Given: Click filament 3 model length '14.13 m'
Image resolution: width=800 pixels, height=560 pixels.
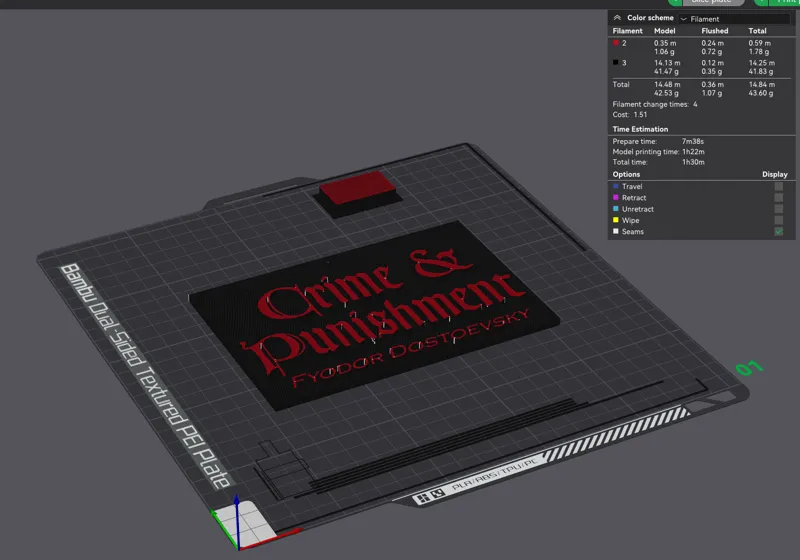Looking at the screenshot, I should click(x=667, y=63).
